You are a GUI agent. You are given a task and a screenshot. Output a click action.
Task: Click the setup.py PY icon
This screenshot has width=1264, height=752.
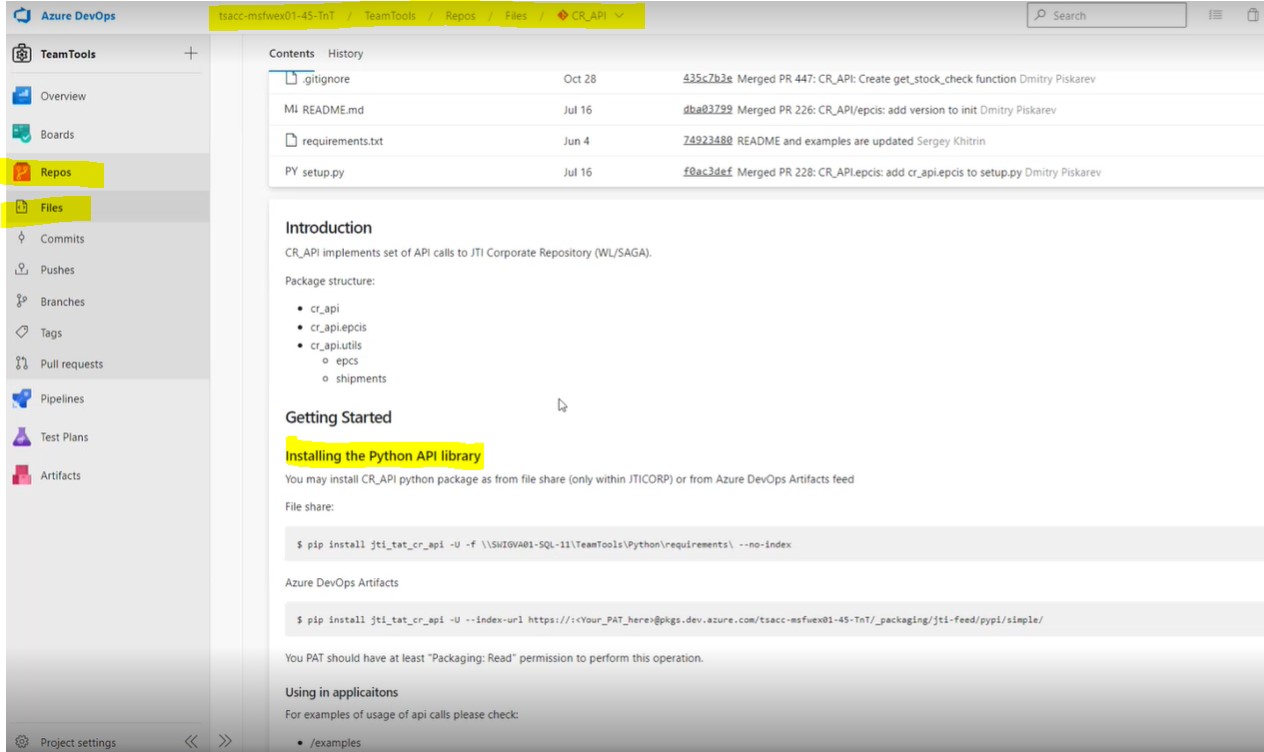pyautogui.click(x=292, y=172)
